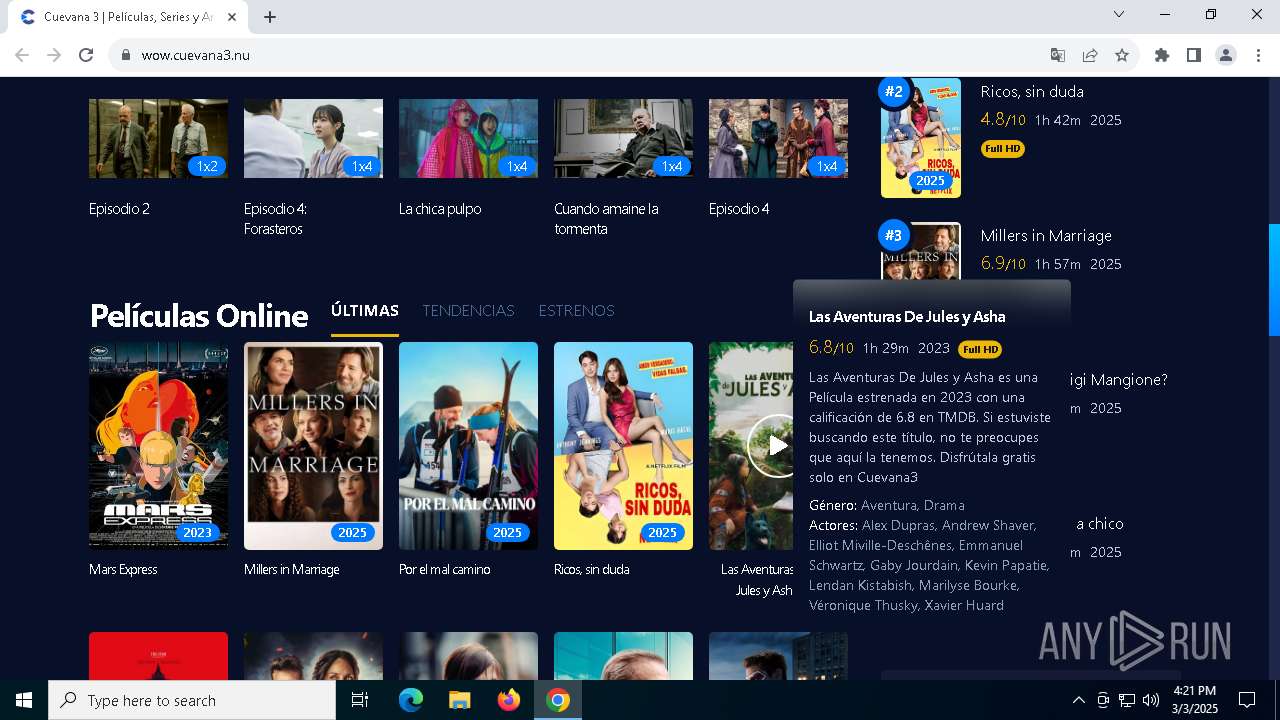Image resolution: width=1280 pixels, height=720 pixels.
Task: Open the Mars Express poster
Action: (158, 446)
